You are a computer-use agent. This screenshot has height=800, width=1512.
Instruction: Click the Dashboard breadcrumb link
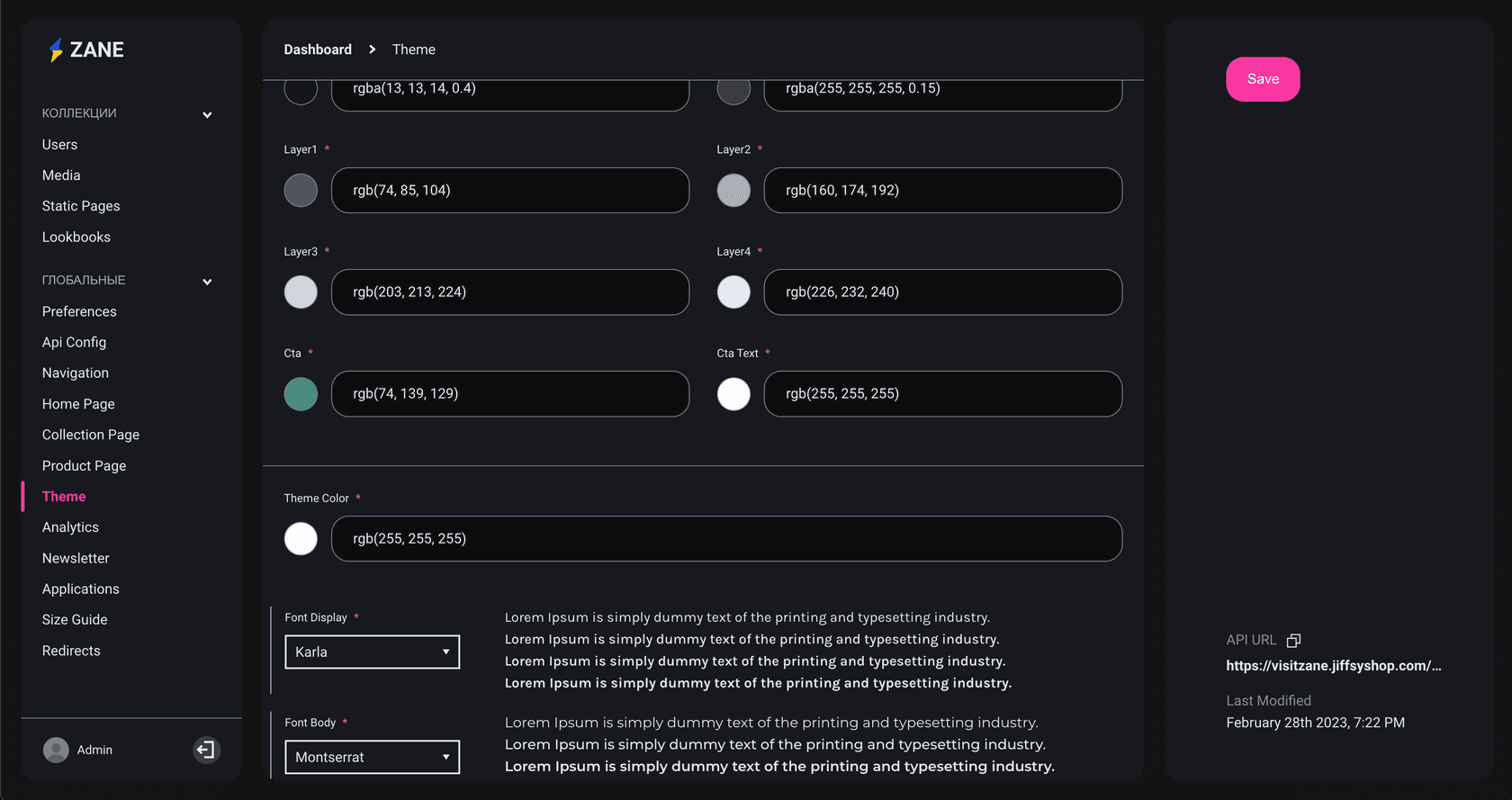(x=318, y=49)
